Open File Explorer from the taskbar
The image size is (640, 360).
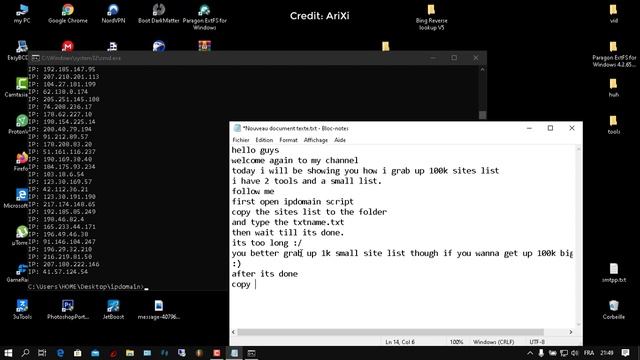click(x=130, y=353)
